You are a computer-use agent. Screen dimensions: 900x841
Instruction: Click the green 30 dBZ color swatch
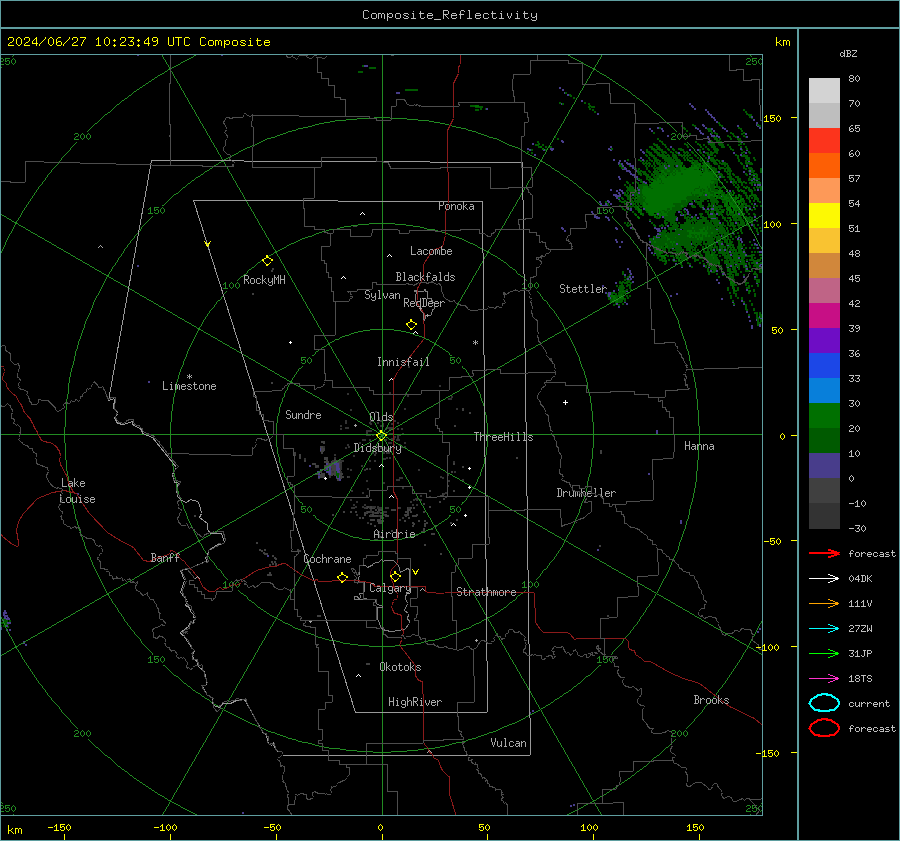[x=824, y=415]
